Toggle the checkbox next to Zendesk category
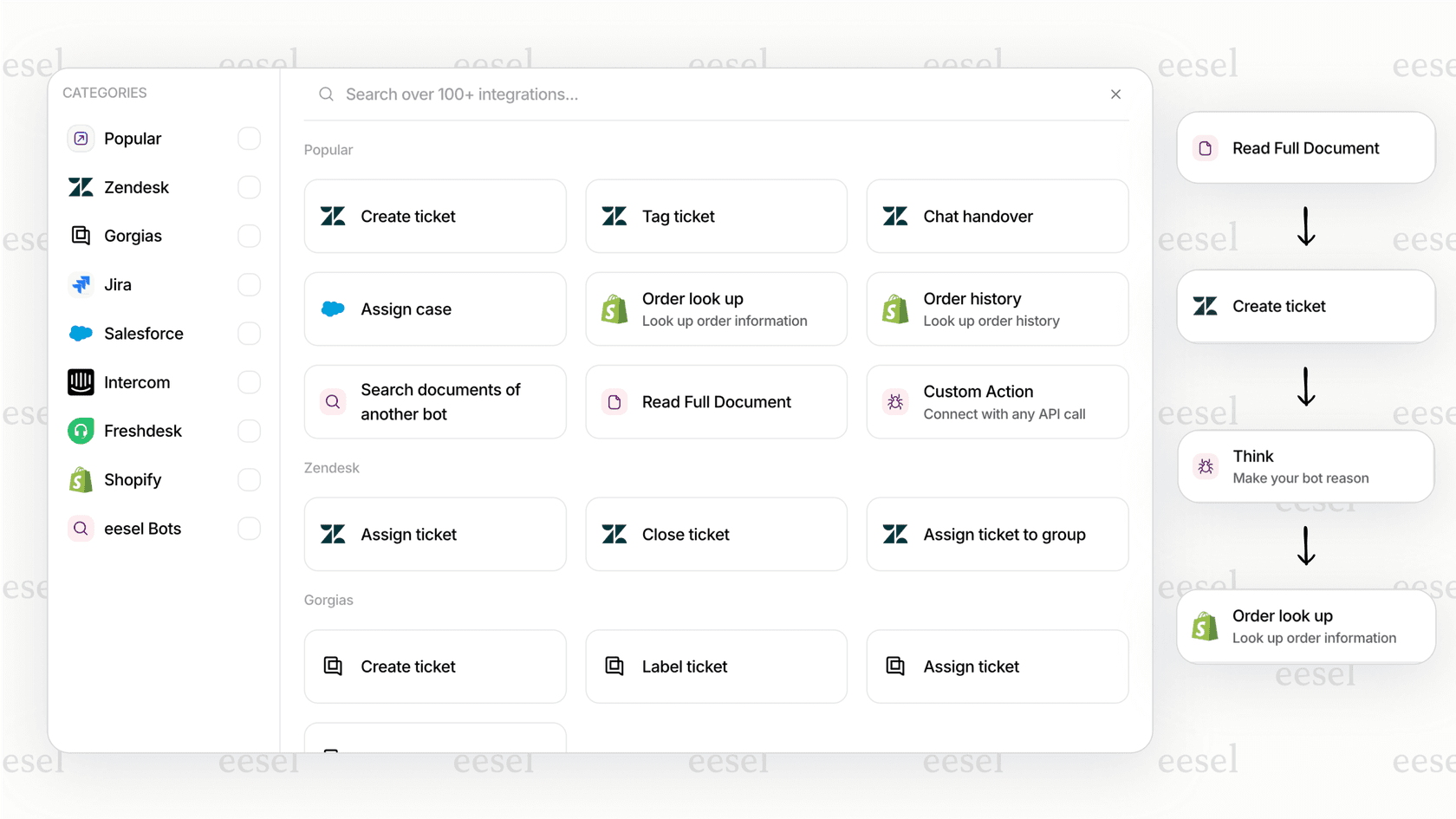 point(249,187)
